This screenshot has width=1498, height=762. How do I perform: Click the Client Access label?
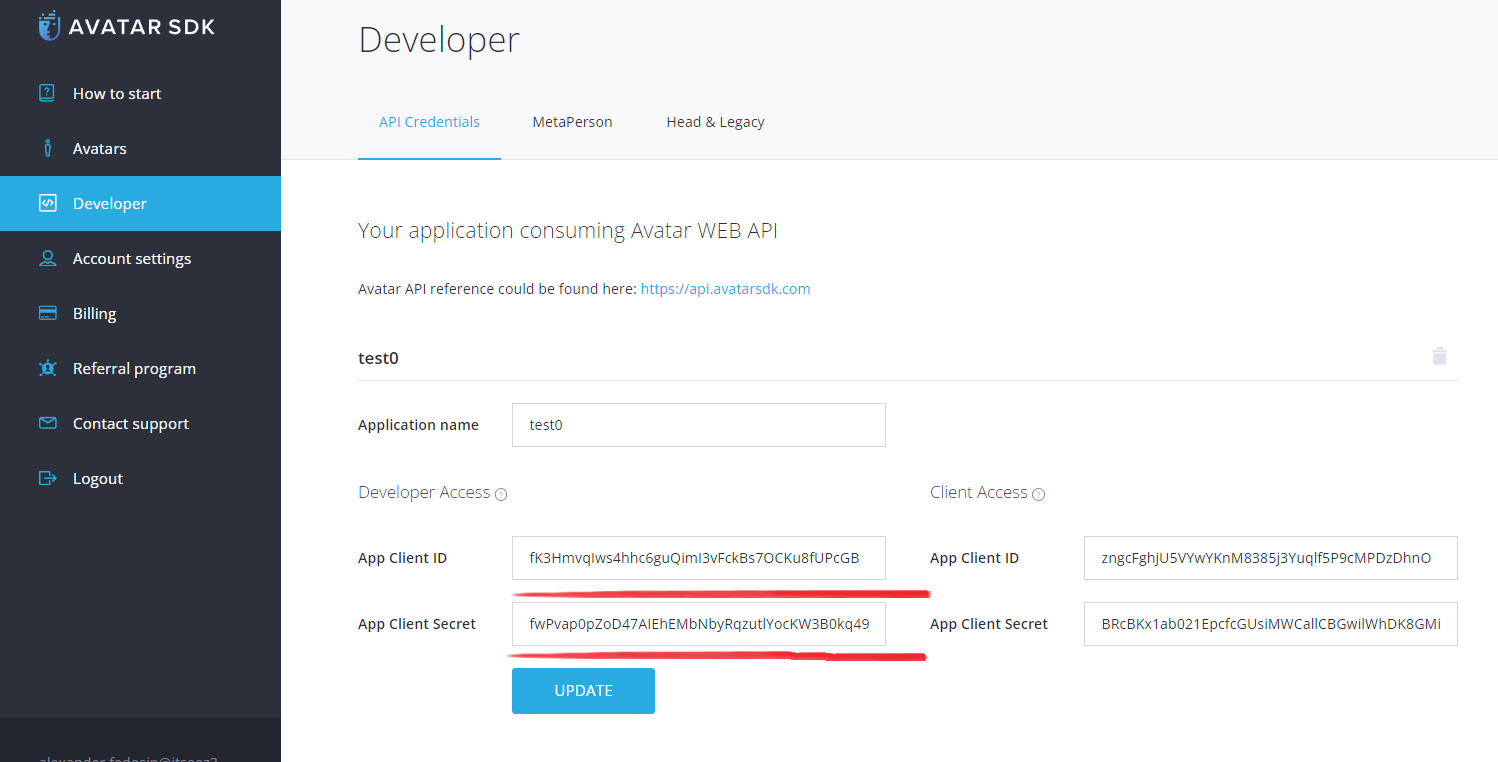979,492
